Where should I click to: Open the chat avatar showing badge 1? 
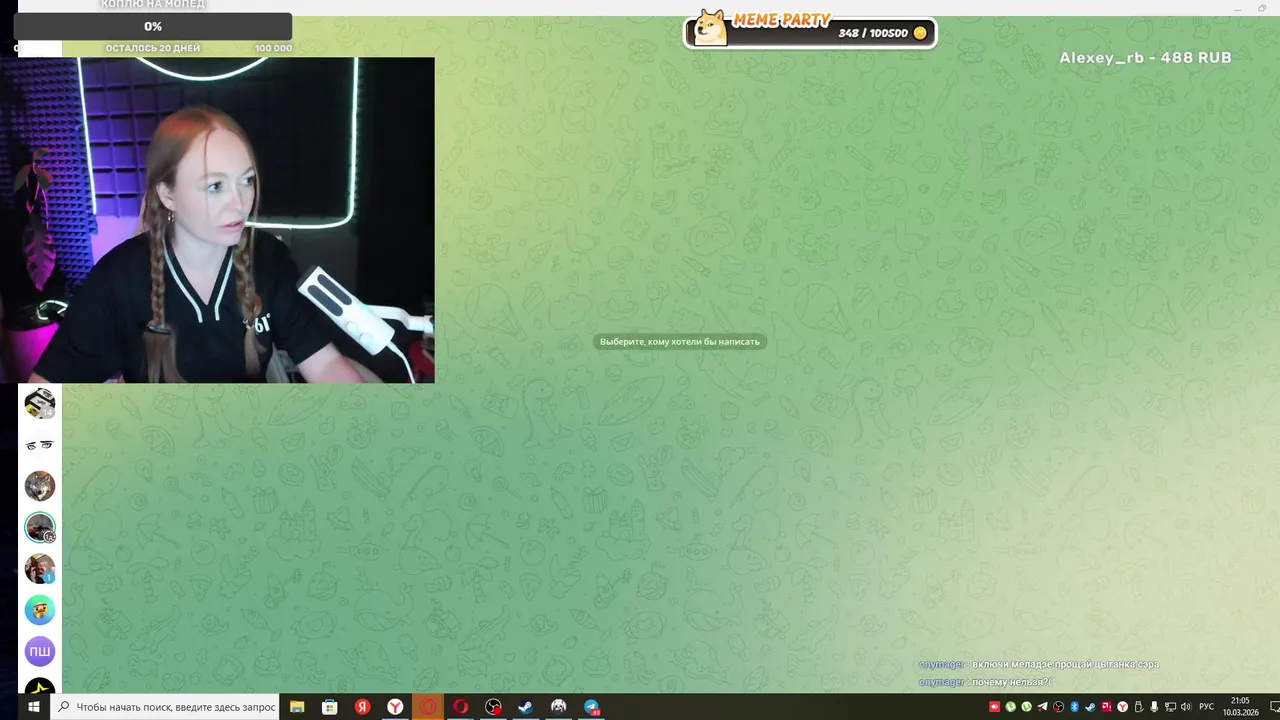pos(40,568)
